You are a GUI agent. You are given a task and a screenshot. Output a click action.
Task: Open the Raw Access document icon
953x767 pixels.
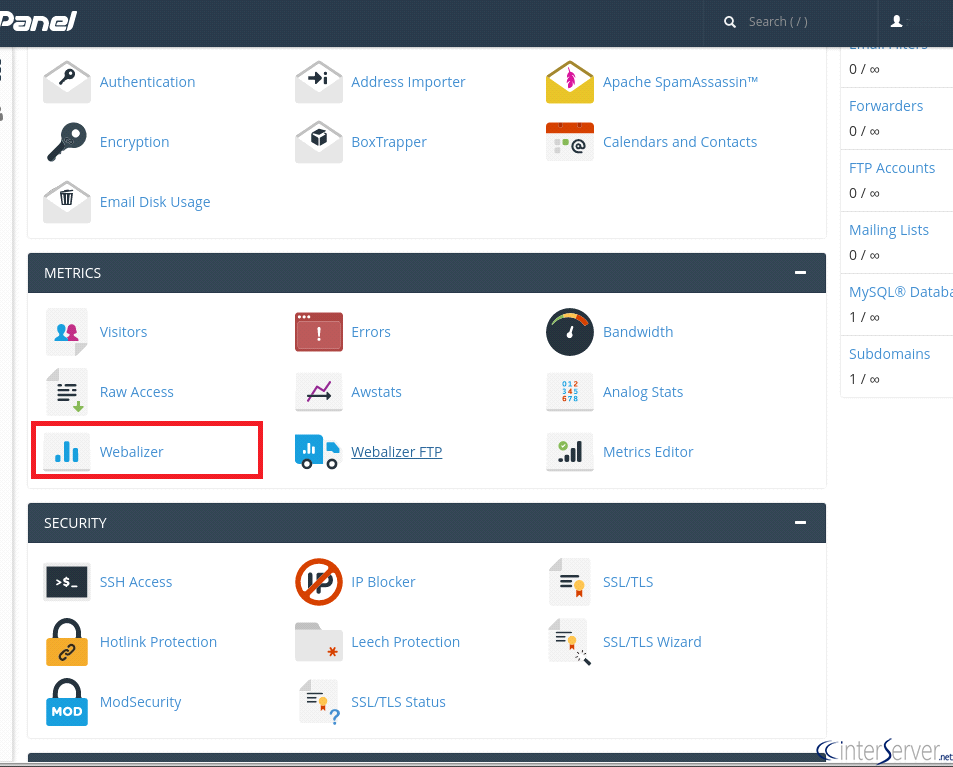point(67,392)
